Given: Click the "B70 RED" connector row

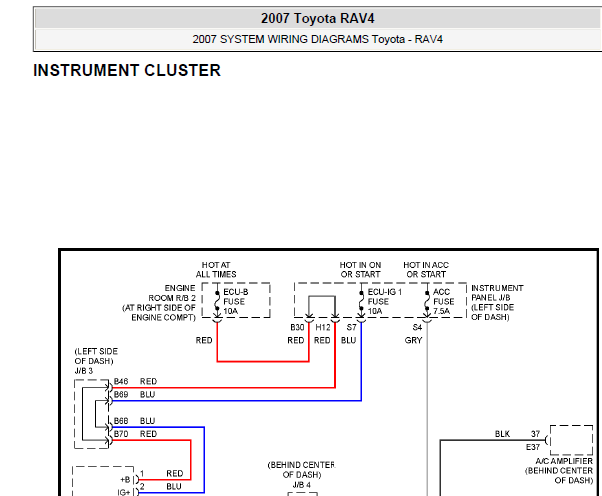Looking at the screenshot, I should click(x=135, y=434).
